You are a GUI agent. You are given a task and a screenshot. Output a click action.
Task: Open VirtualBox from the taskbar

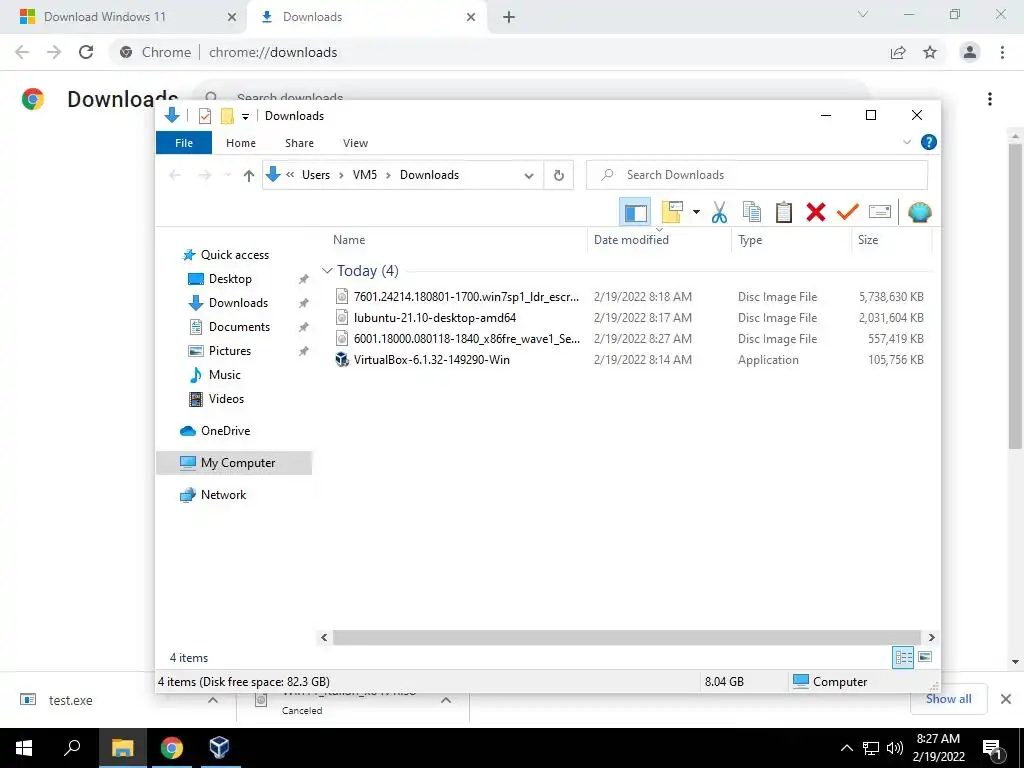coord(220,748)
